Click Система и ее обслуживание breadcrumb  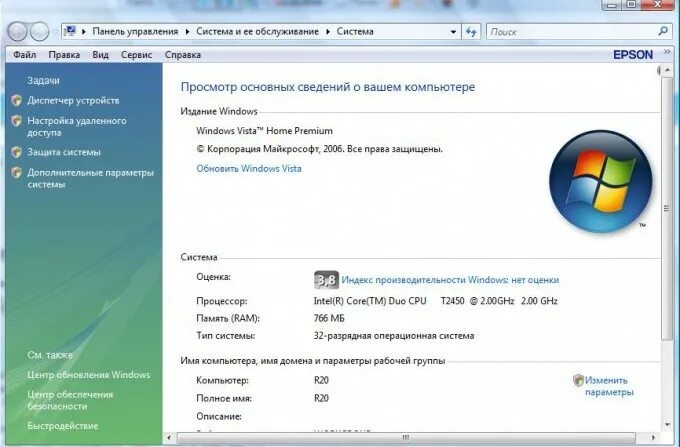pos(258,32)
